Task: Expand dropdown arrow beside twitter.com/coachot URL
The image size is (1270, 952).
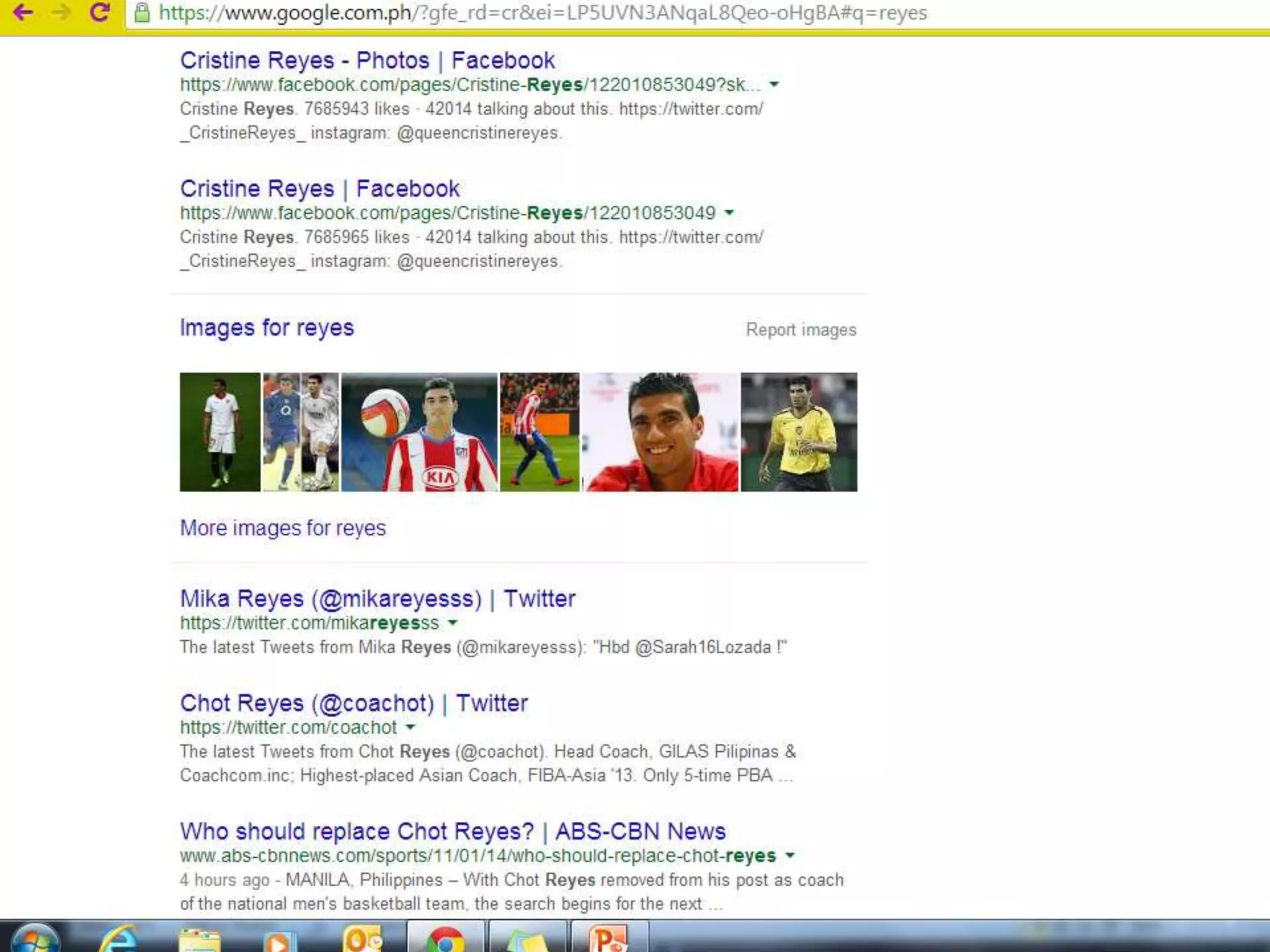Action: [411, 727]
